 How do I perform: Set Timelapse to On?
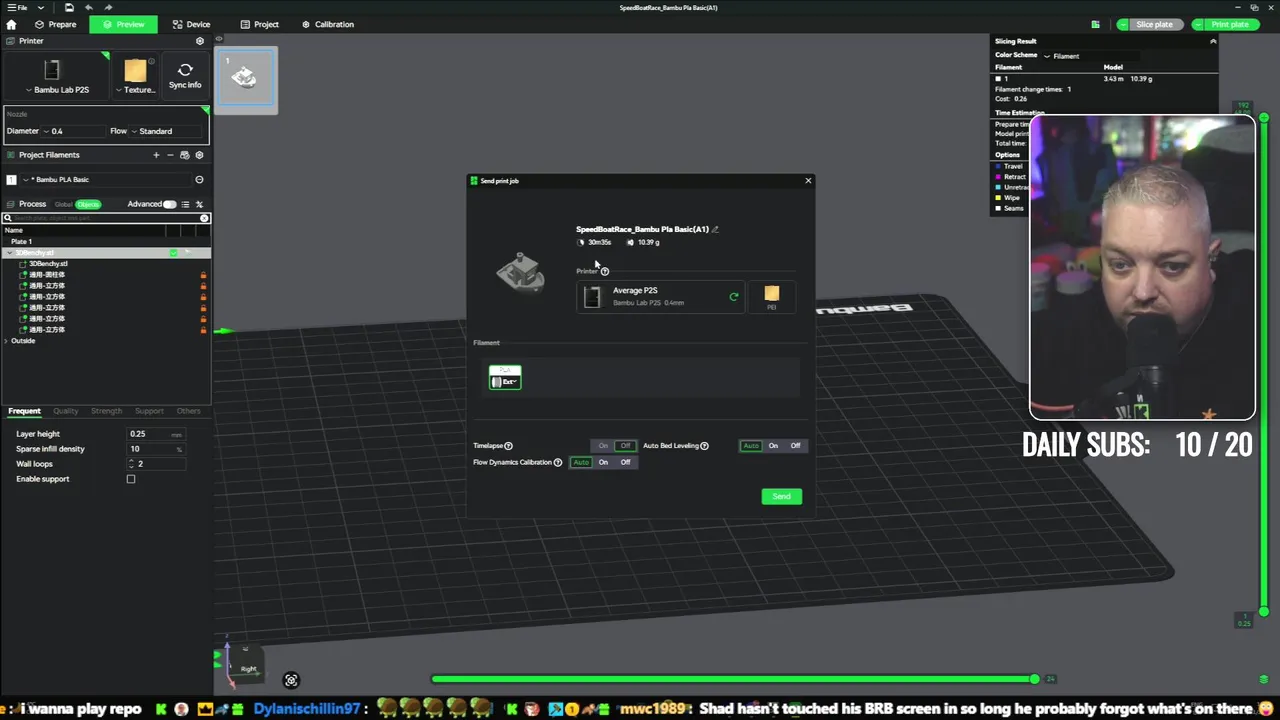[x=603, y=446]
